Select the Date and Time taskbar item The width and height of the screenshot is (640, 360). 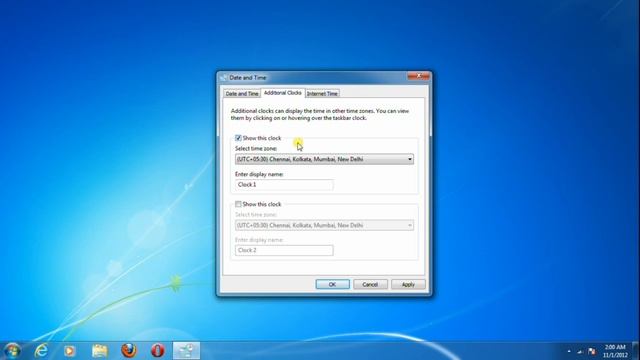tap(187, 351)
